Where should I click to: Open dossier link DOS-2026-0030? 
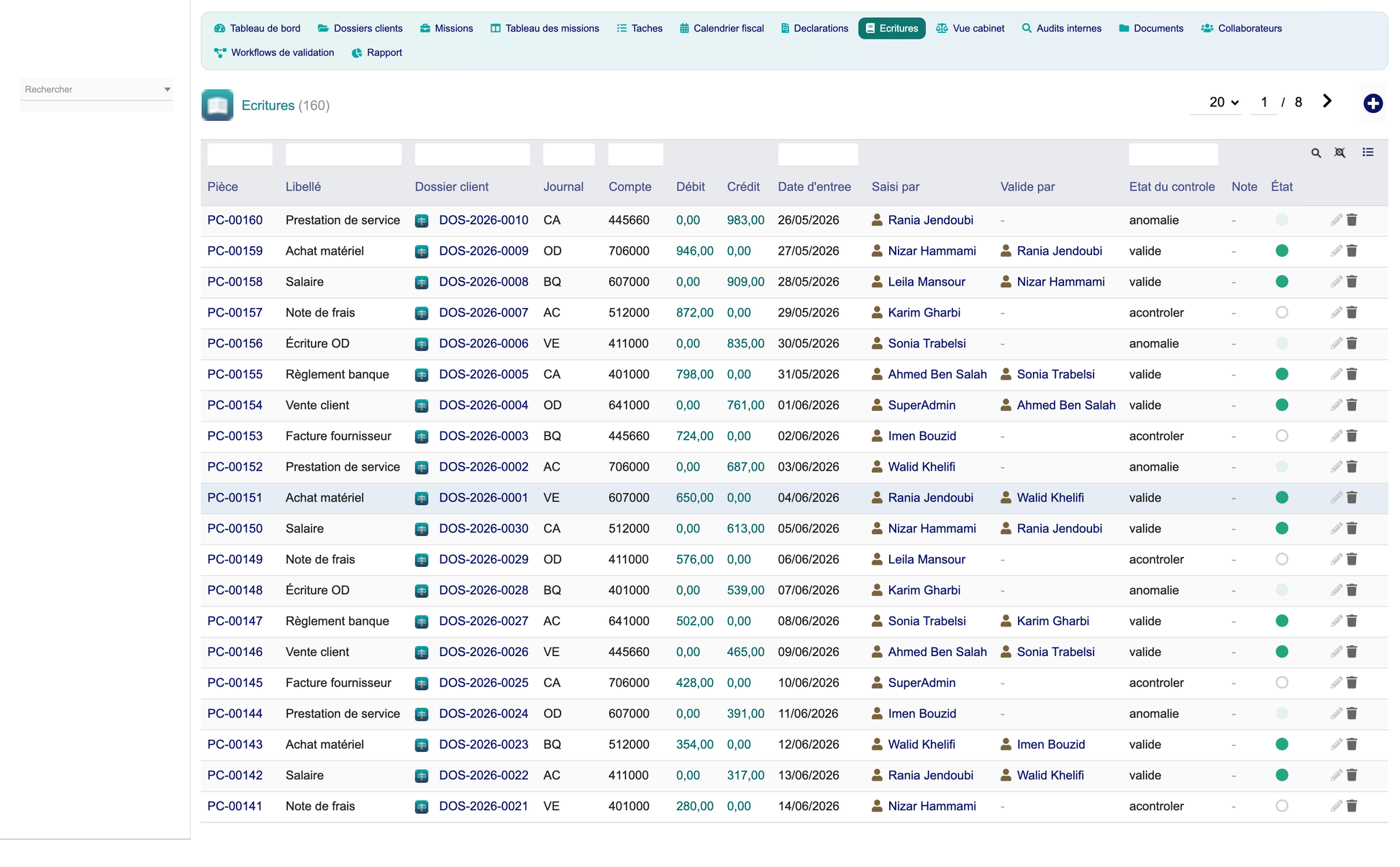tap(483, 528)
